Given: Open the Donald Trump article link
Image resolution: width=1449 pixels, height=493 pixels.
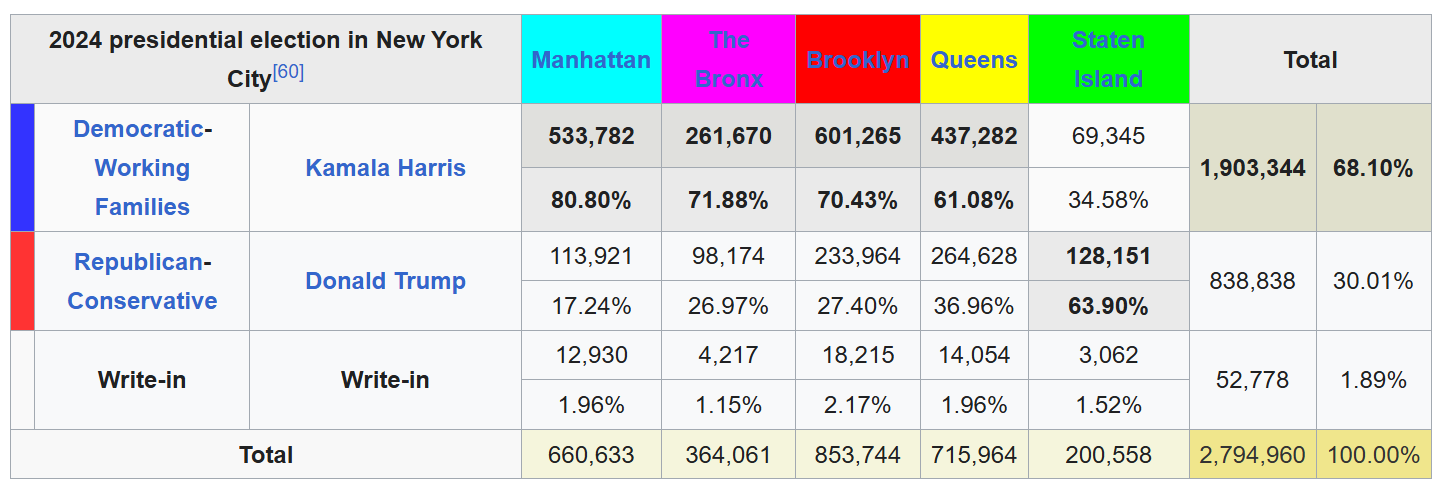Looking at the screenshot, I should point(385,281).
